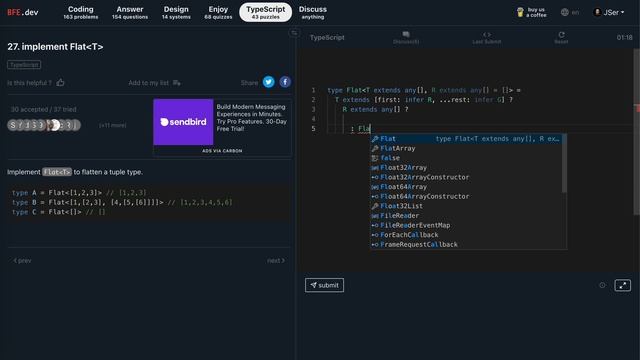The image size is (640, 360).
Task: Open the Sendbird ad image
Action: pyautogui.click(x=183, y=122)
